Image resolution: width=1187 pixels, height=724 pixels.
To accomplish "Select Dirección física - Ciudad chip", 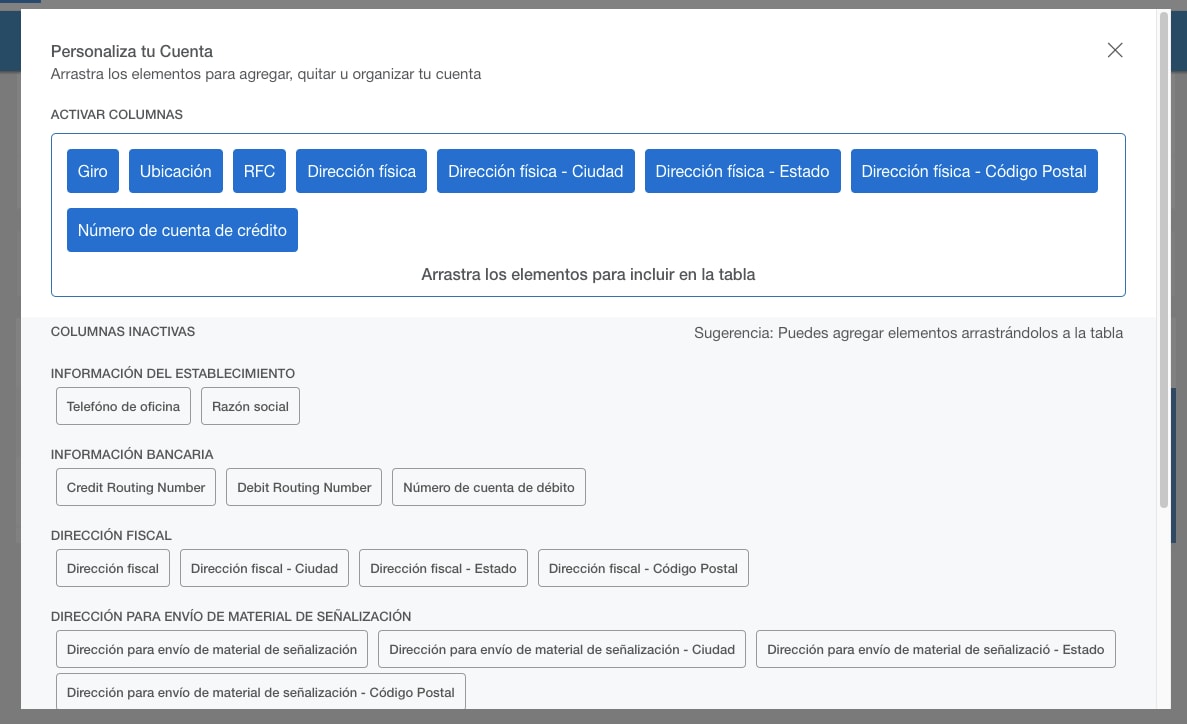I will pos(535,171).
